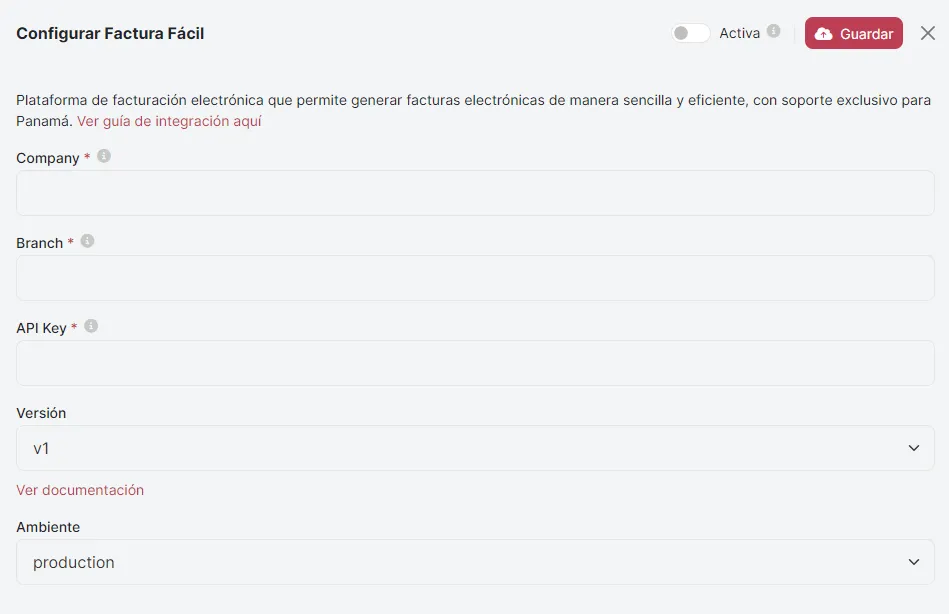Select the API Key input field
This screenshot has height=614, width=949.
475,363
